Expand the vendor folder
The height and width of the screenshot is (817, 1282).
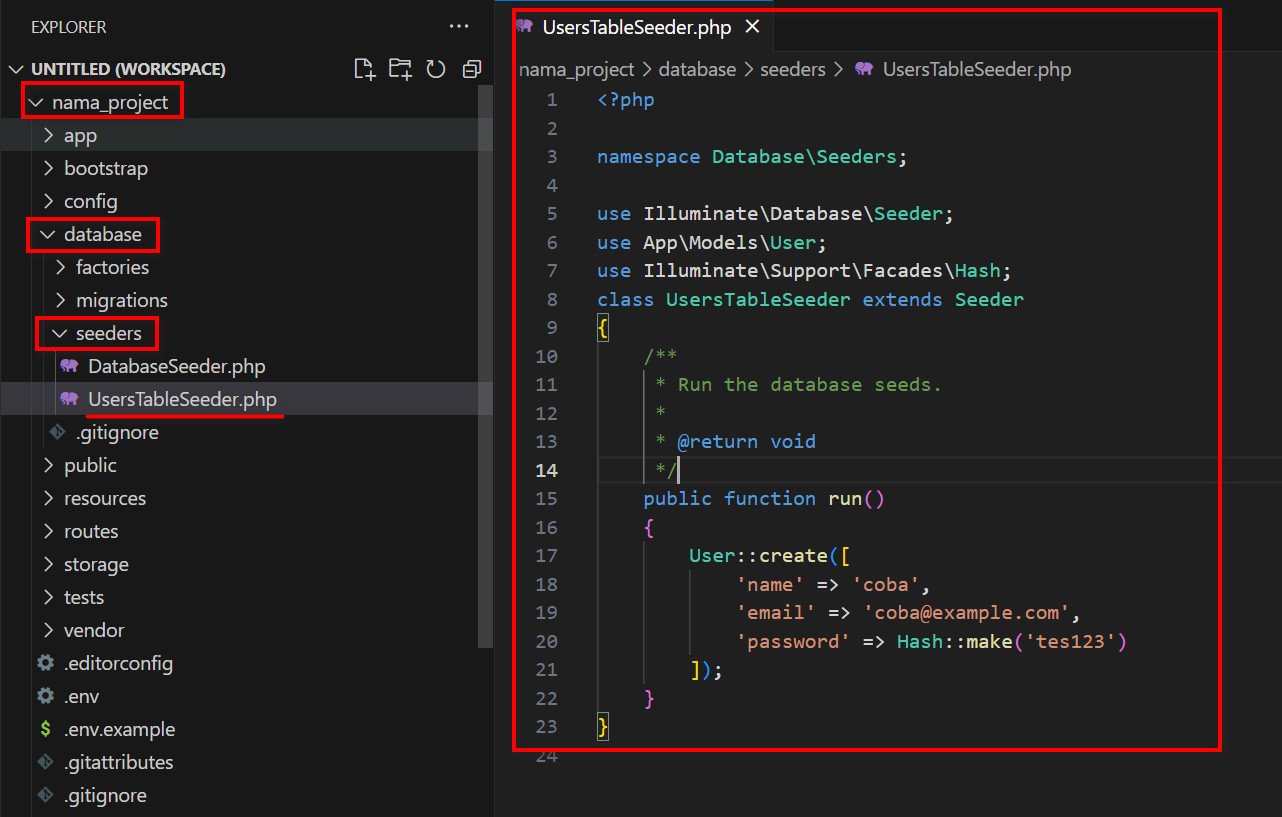click(49, 630)
